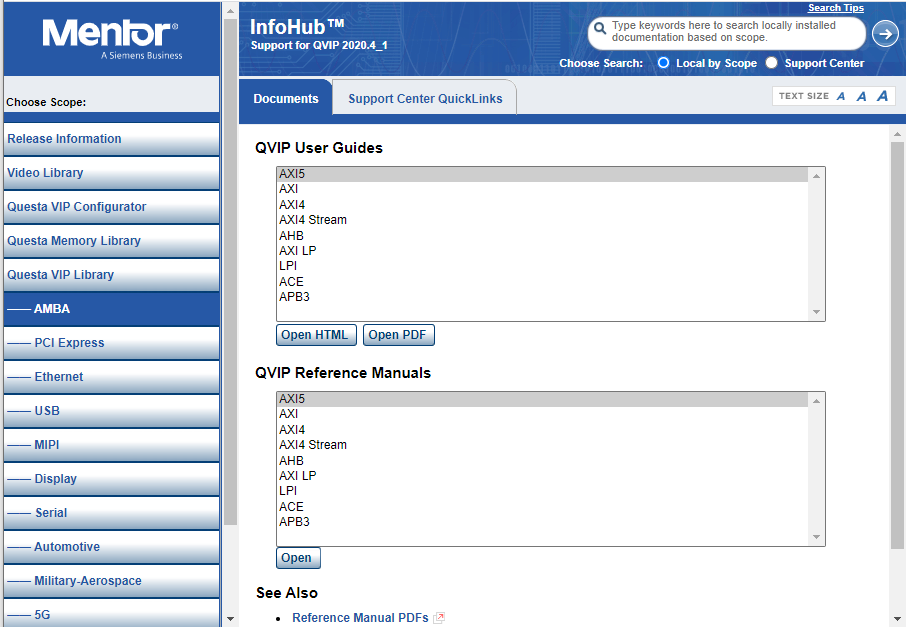Select APB3 in Reference Manuals list
906x627 pixels.
pos(543,522)
